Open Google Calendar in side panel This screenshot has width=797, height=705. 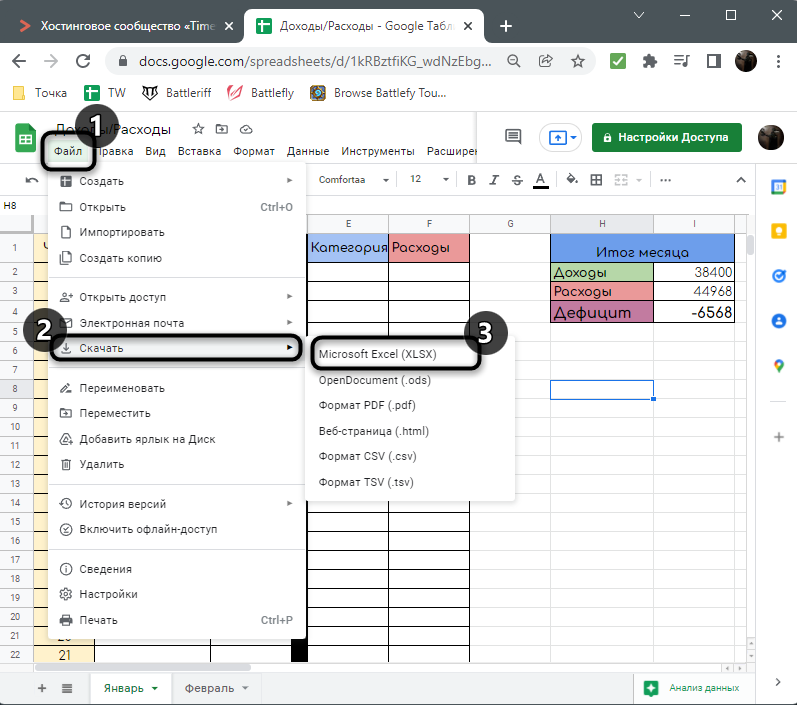coord(778,187)
